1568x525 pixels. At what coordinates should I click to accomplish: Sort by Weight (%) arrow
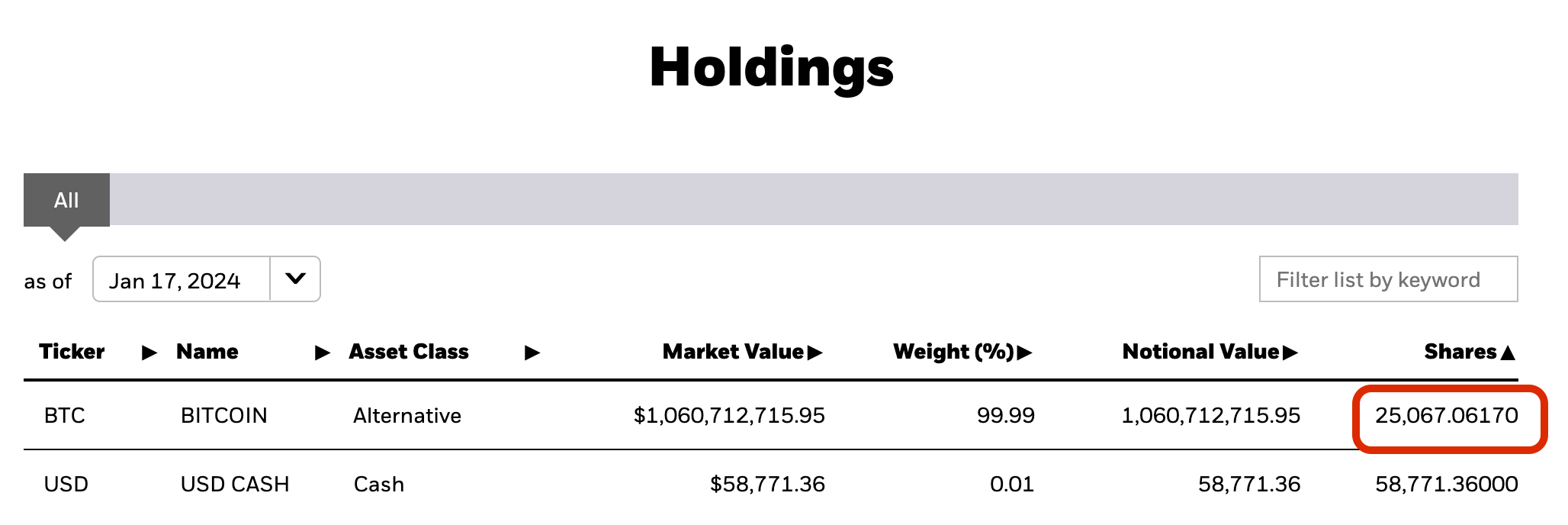(1024, 353)
